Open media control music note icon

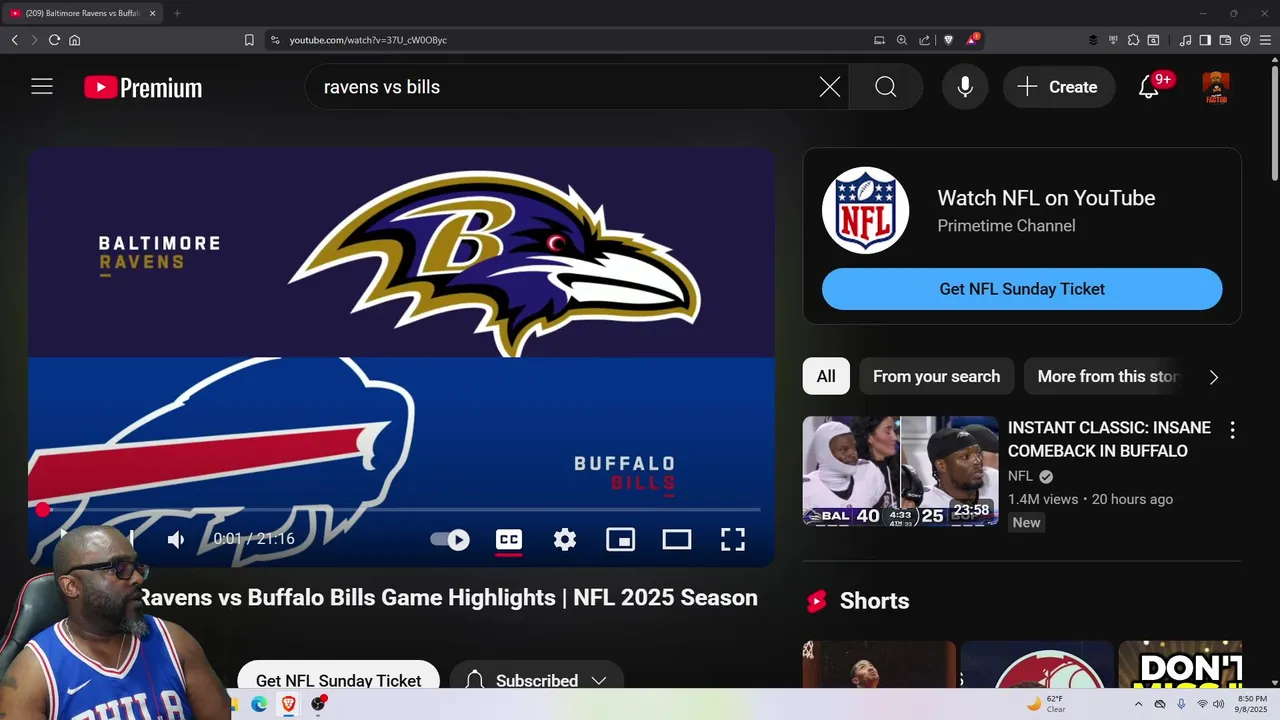[1185, 40]
